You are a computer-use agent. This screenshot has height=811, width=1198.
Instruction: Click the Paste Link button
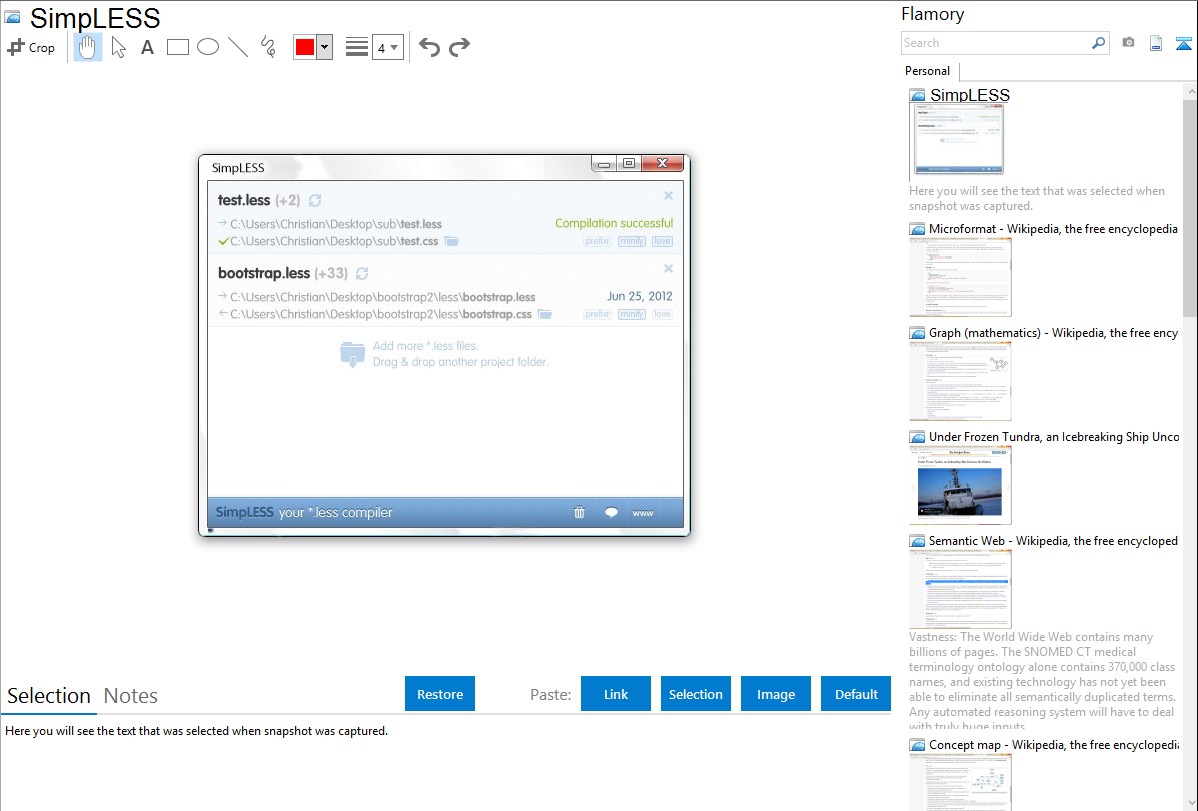(x=616, y=693)
